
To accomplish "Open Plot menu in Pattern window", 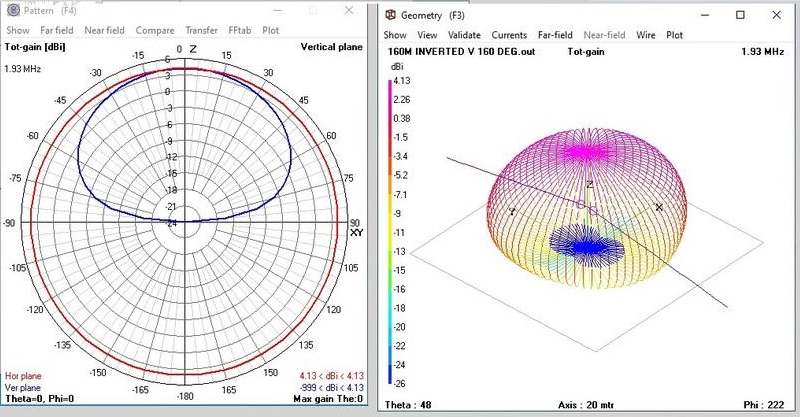I will 271,30.
